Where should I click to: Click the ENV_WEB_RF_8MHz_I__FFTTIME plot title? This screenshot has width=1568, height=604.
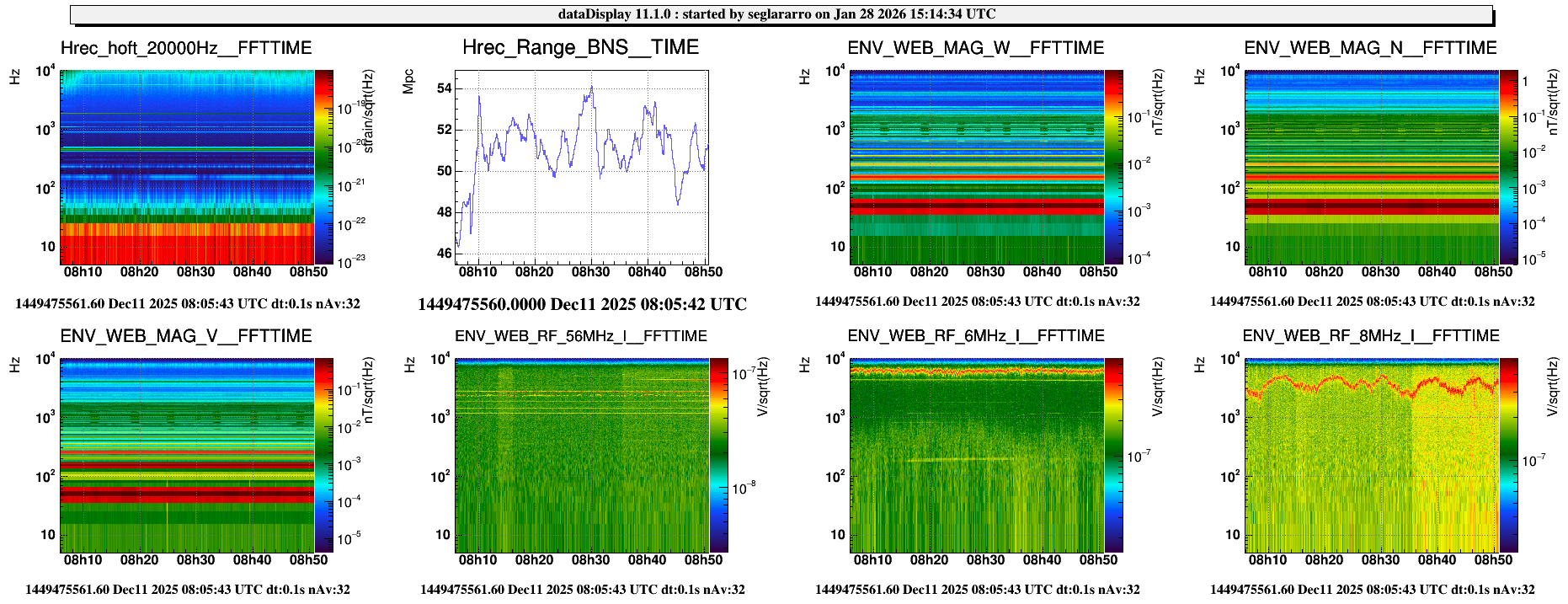pyautogui.click(x=1370, y=336)
